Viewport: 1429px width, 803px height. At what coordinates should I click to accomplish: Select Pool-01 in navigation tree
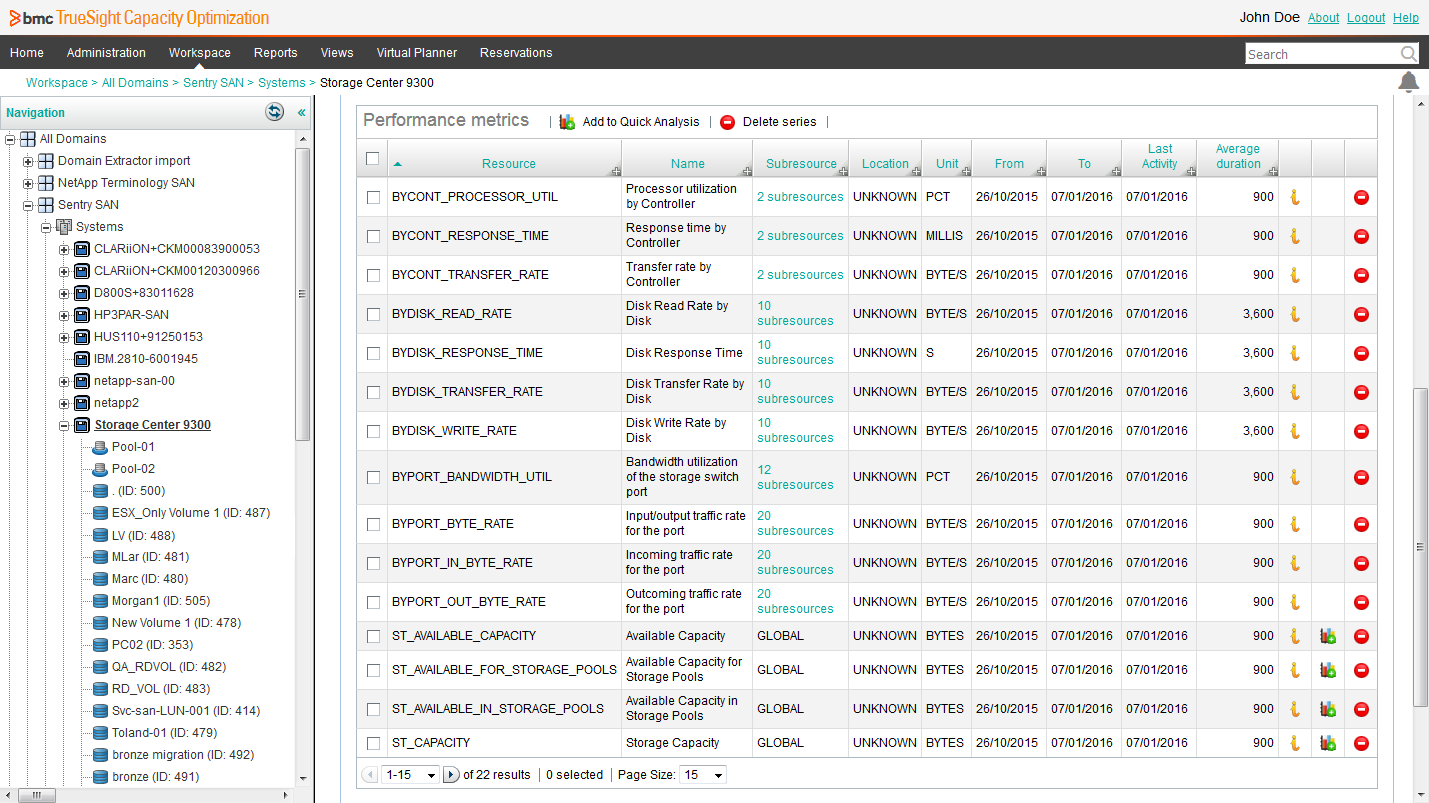133,447
